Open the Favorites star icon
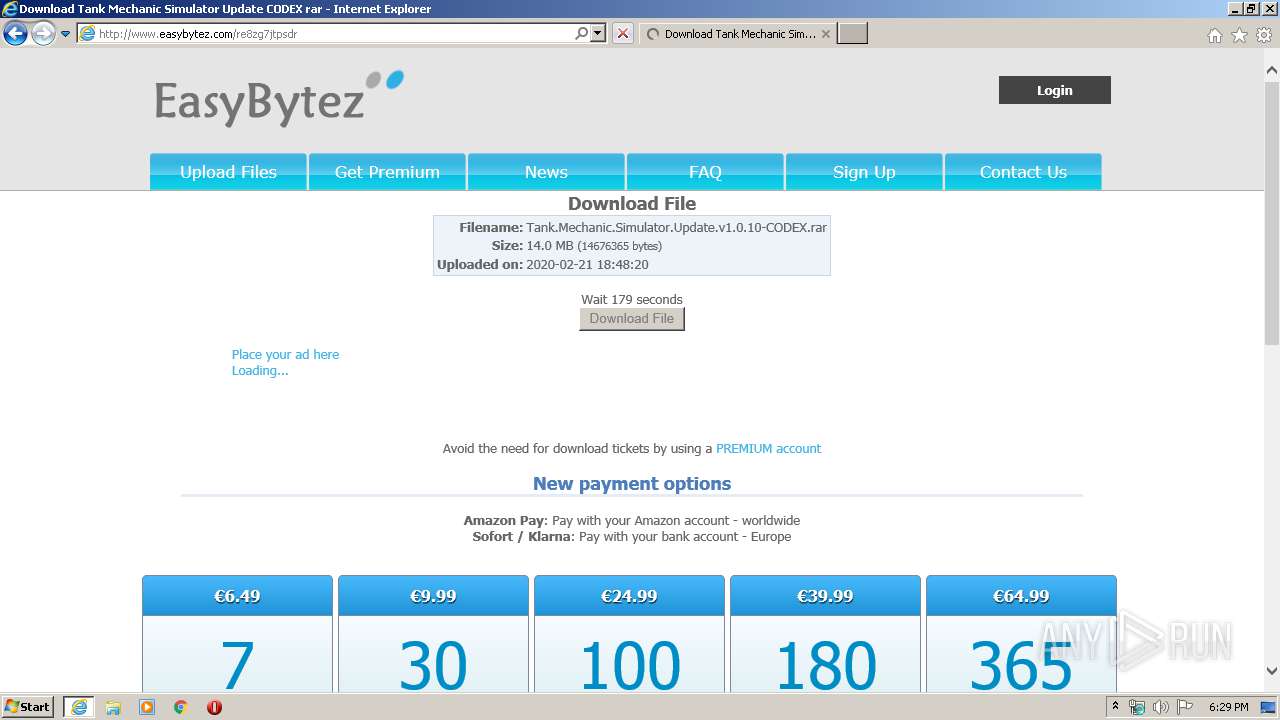 [1239, 35]
